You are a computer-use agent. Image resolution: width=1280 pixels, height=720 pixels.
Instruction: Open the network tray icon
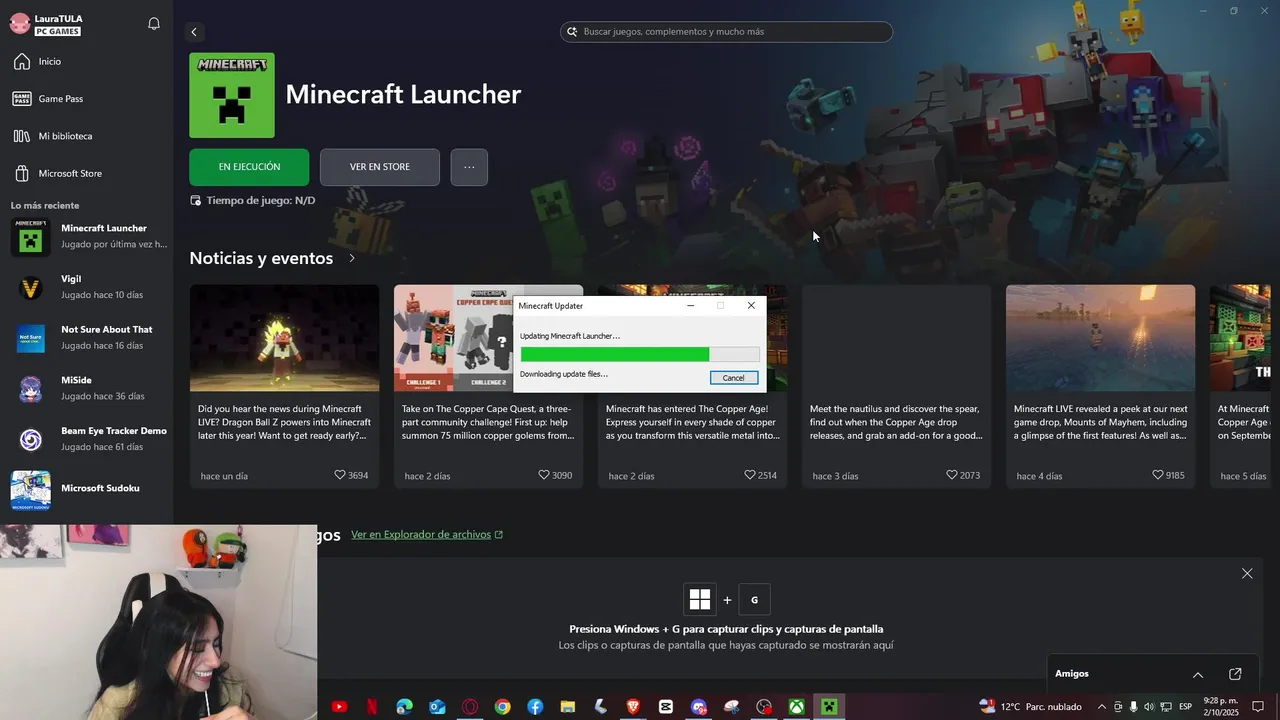click(x=1166, y=707)
